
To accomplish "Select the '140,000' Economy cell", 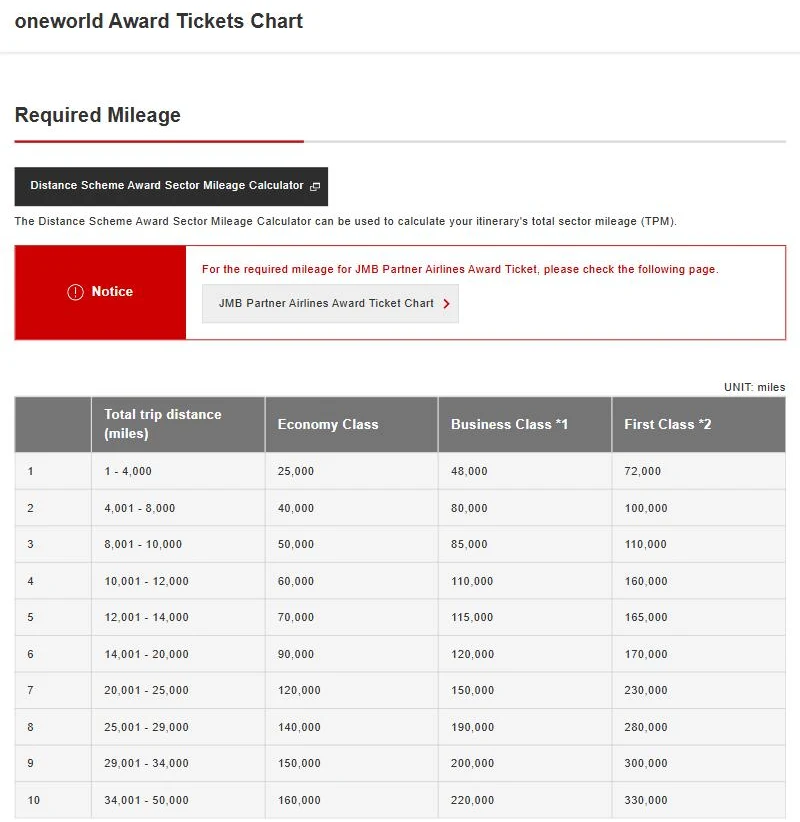I will (x=351, y=727).
